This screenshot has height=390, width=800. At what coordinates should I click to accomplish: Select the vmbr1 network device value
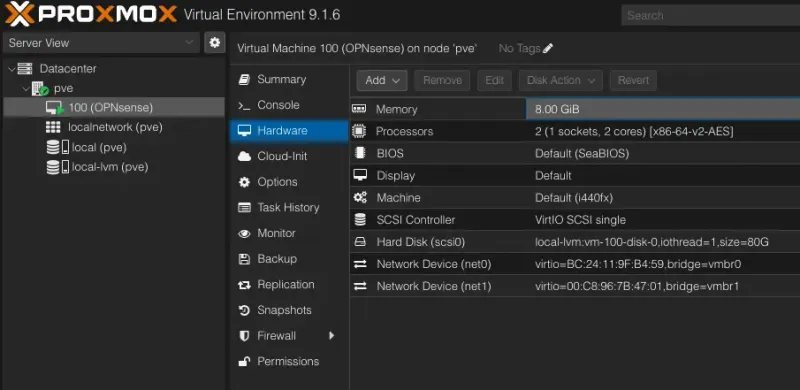pyautogui.click(x=637, y=286)
